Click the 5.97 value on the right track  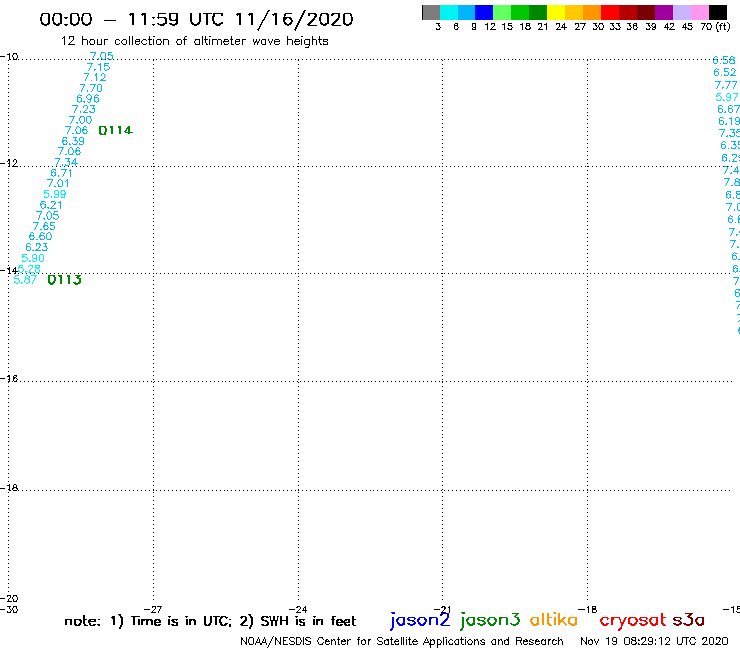click(727, 97)
